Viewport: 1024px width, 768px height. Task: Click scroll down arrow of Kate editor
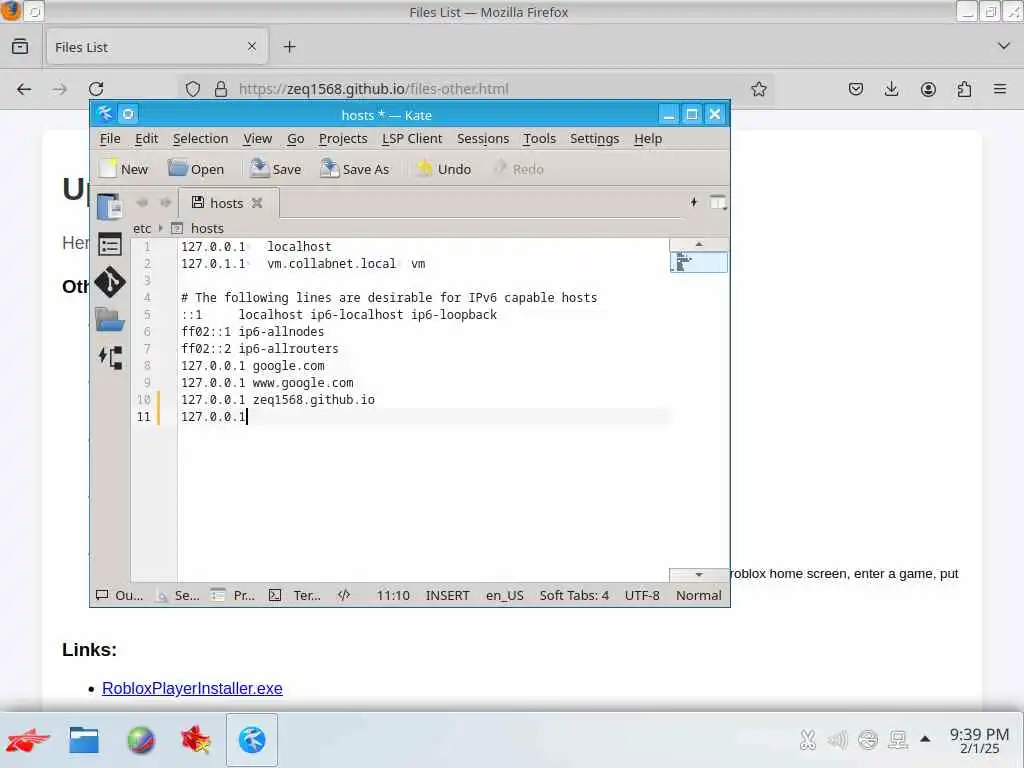pyautogui.click(x=699, y=575)
